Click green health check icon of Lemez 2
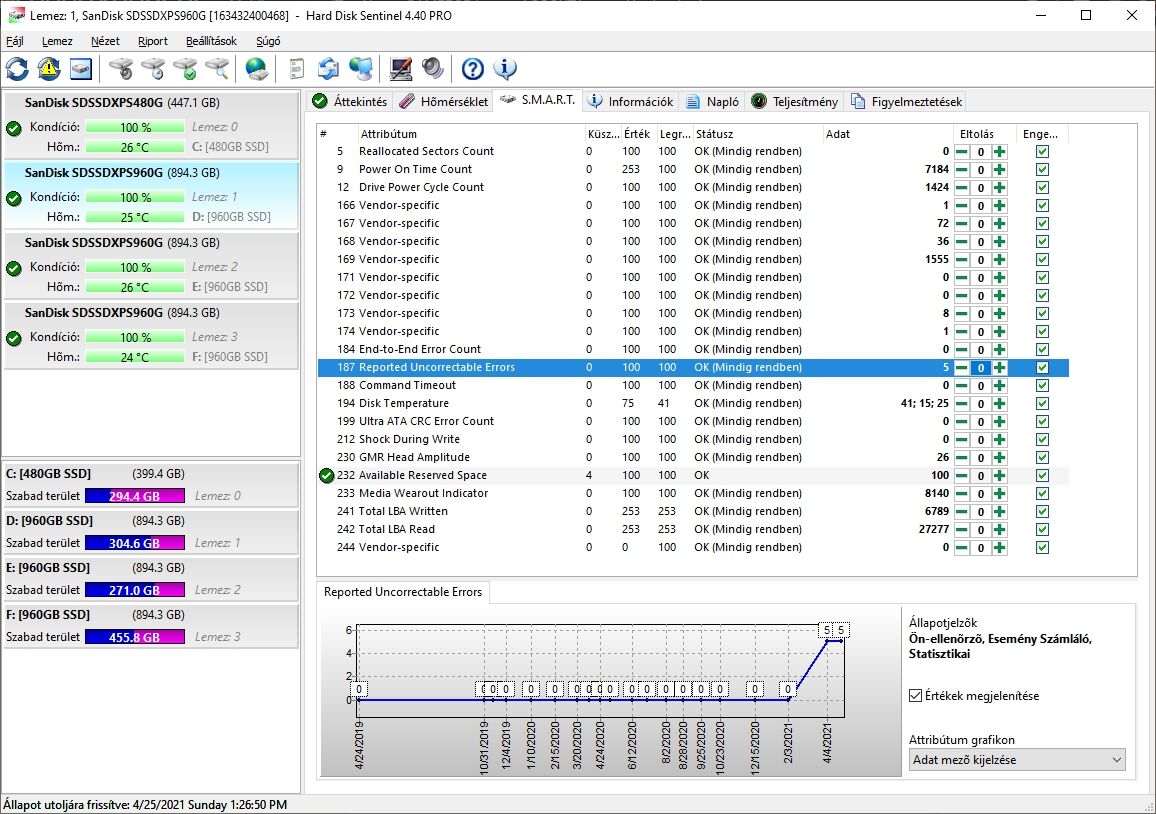Viewport: 1156px width, 814px height. point(13,268)
